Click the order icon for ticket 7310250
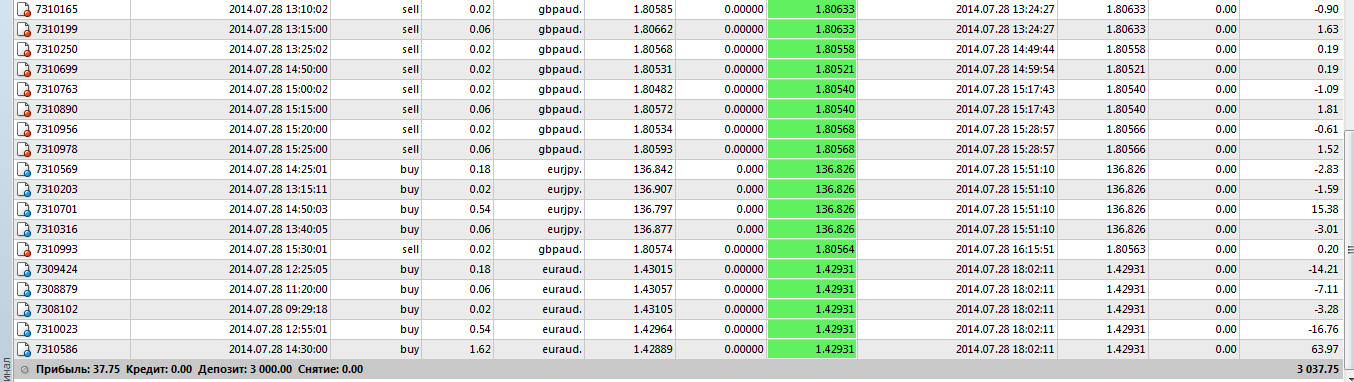 click(x=24, y=49)
